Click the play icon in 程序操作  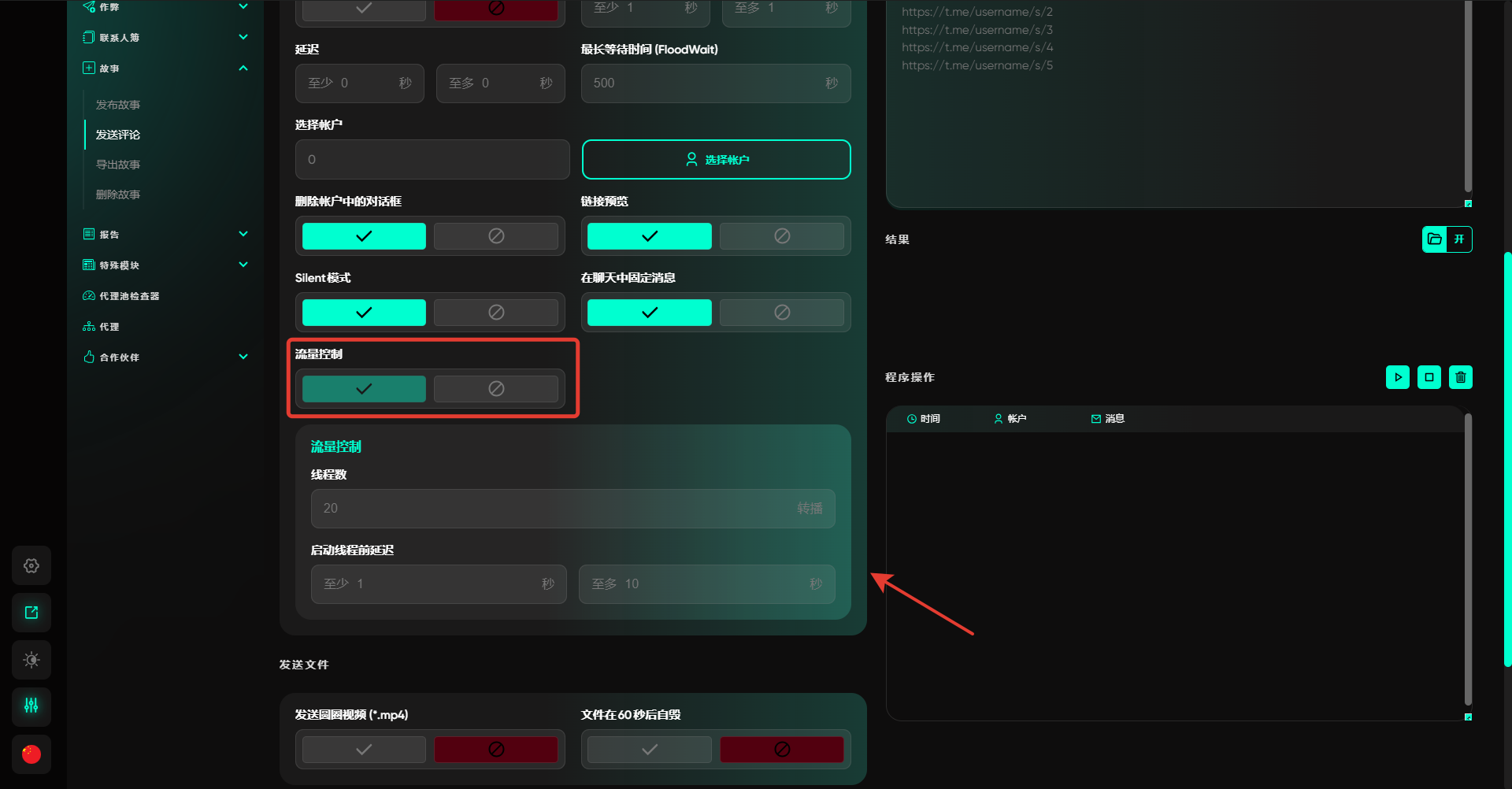pos(1397,377)
